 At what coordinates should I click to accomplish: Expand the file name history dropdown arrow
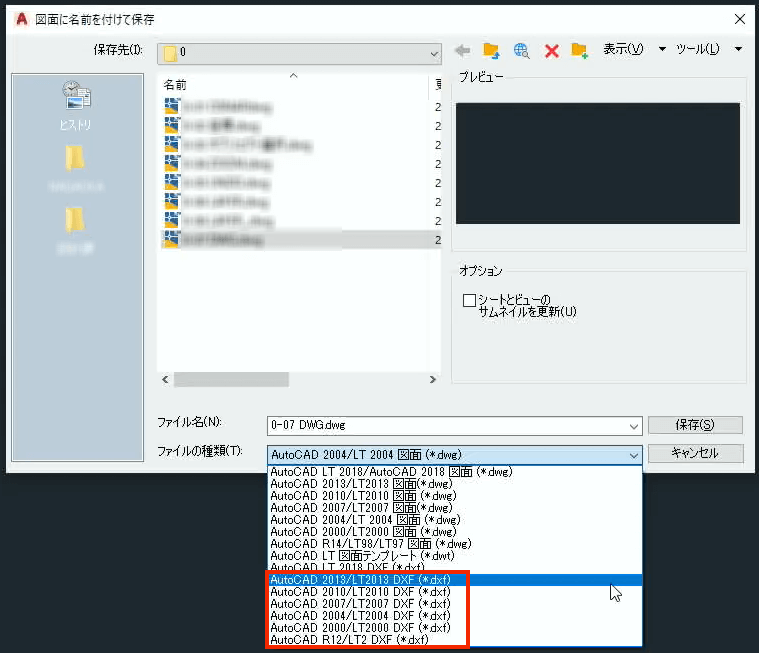pos(634,426)
